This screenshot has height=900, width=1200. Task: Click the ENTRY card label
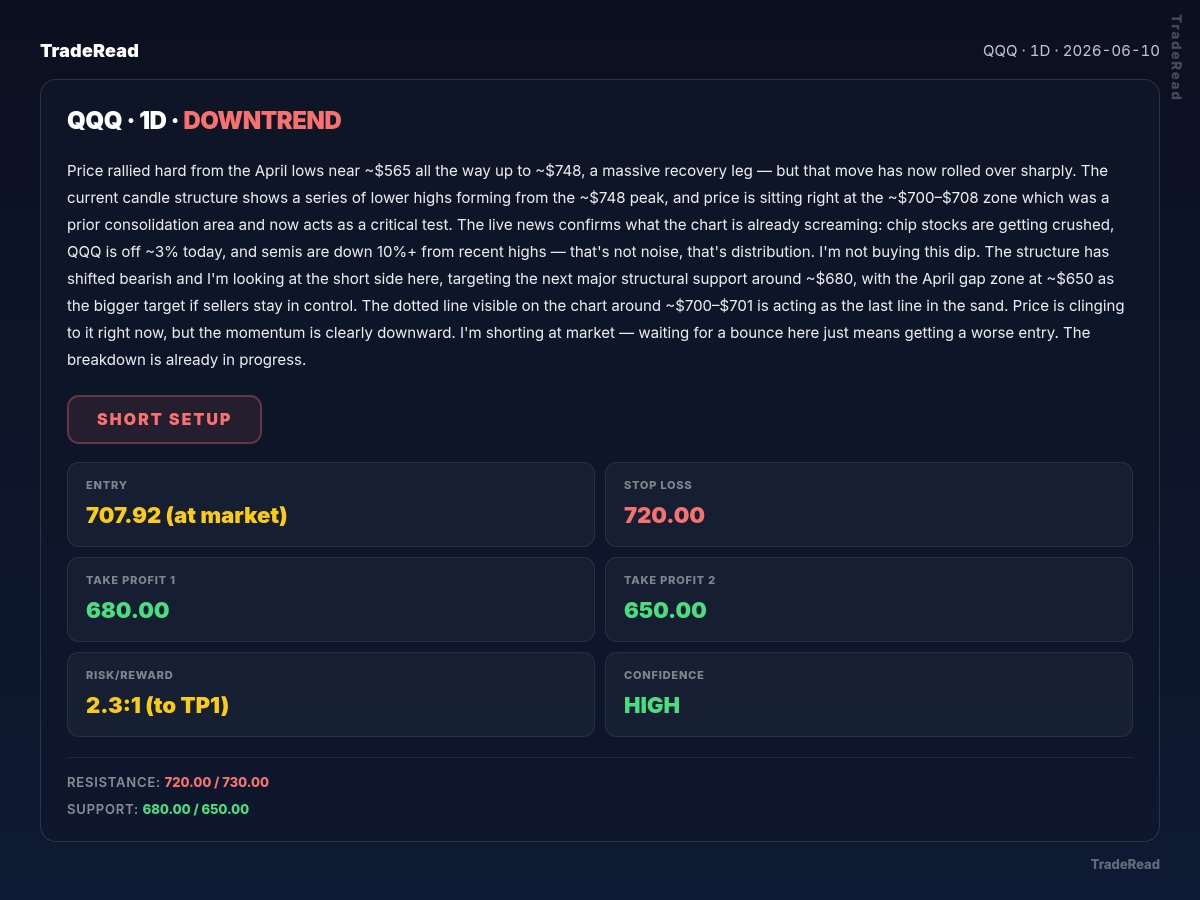(x=106, y=485)
